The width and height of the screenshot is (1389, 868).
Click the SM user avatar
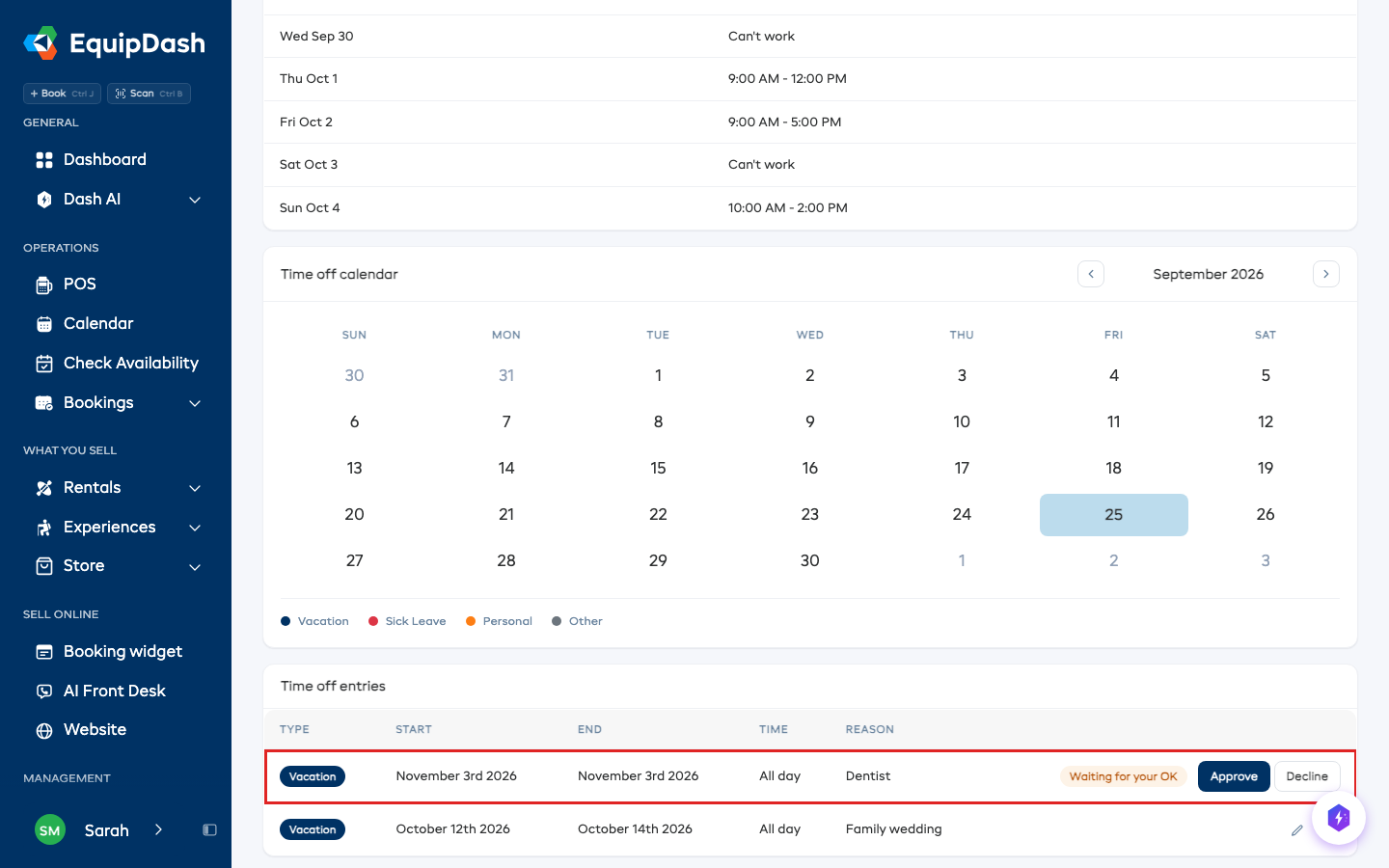pos(50,830)
